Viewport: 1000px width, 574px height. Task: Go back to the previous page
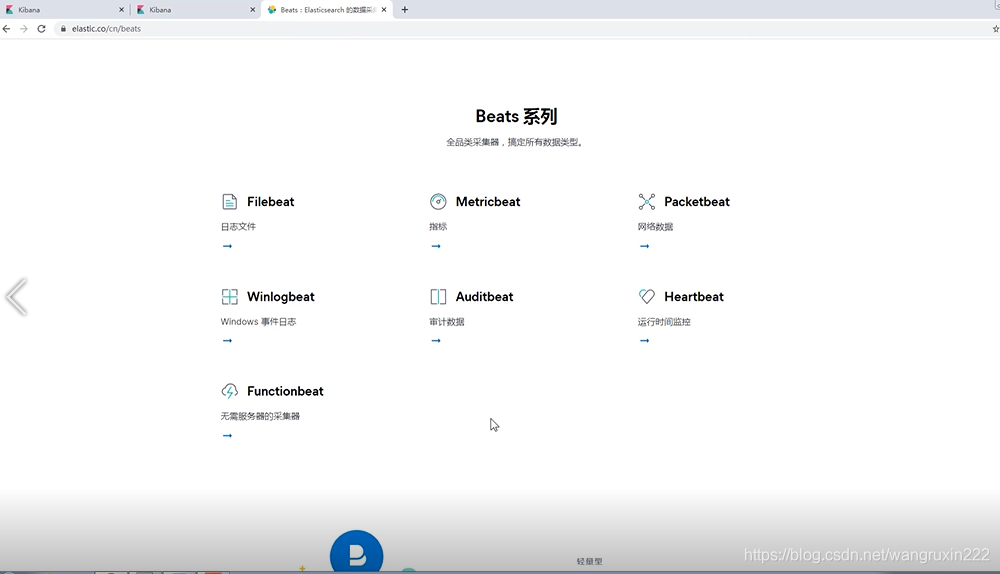(x=7, y=29)
